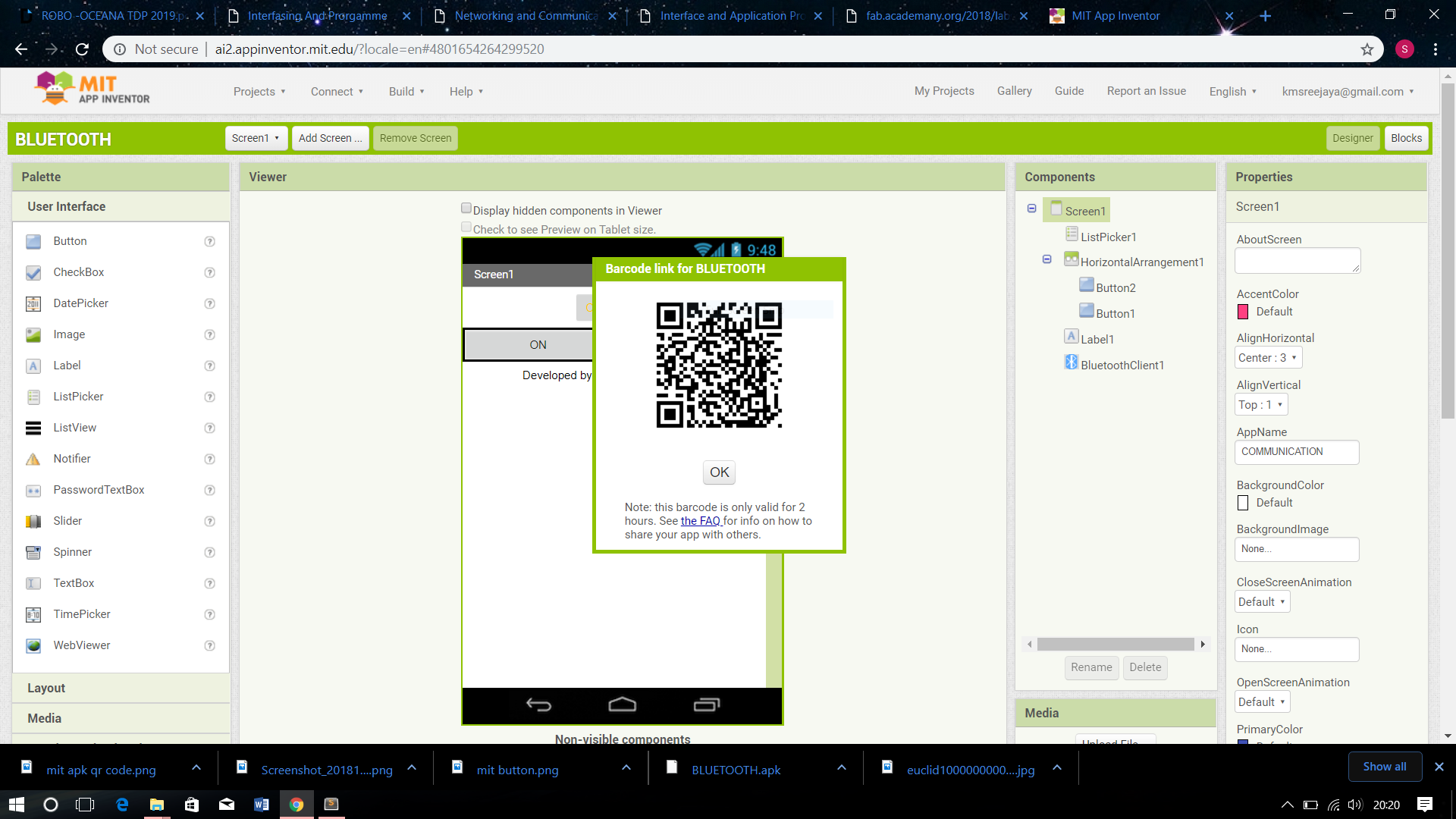
Task: Bookmark page with star icon
Action: [x=1367, y=49]
